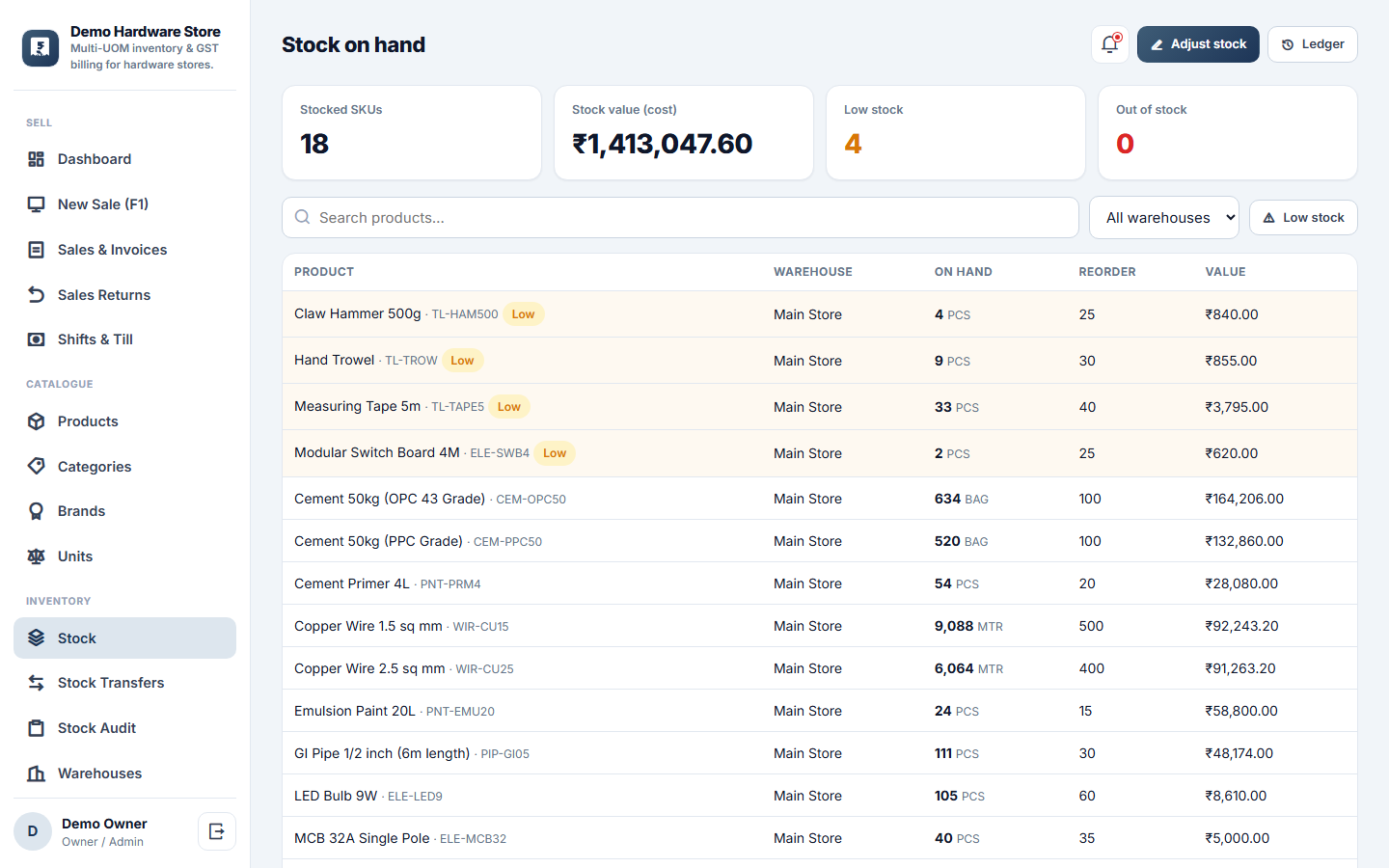This screenshot has height=868, width=1389.
Task: Select Cement 50kg (OPC 43 Grade)
Action: point(390,499)
